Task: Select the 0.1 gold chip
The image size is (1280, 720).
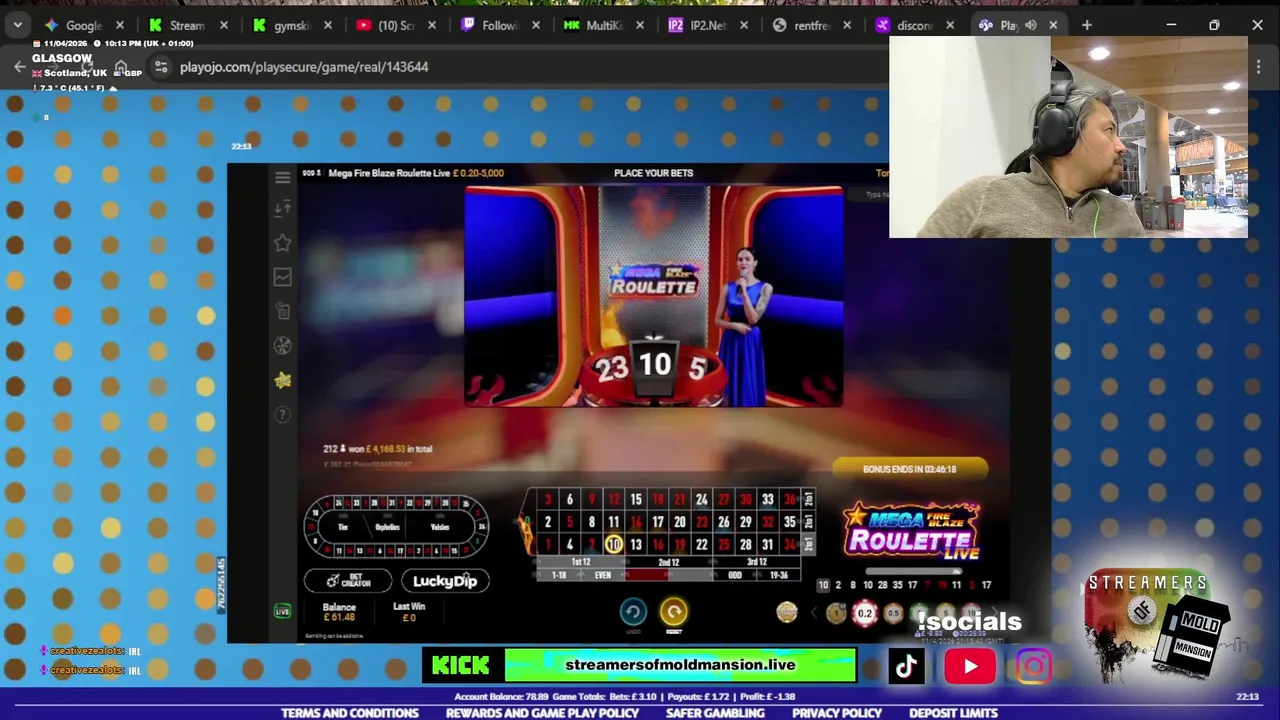Action: point(837,613)
